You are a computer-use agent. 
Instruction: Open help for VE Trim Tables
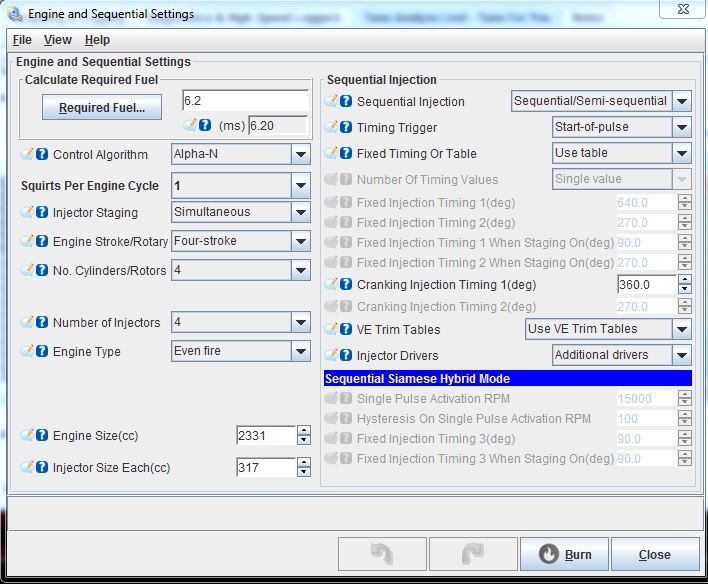pos(346,329)
